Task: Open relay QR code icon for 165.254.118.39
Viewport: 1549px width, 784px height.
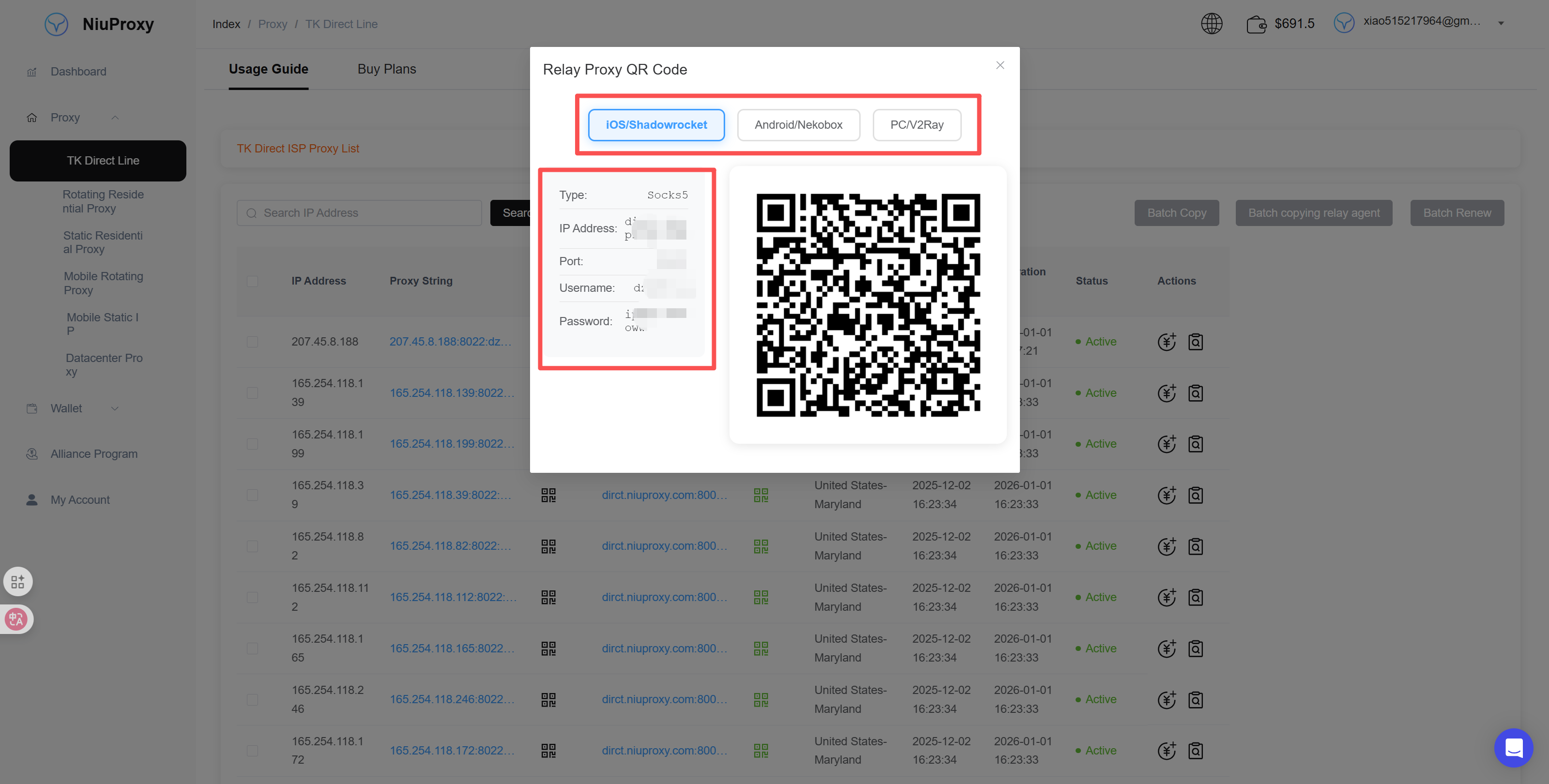Action: [x=760, y=495]
